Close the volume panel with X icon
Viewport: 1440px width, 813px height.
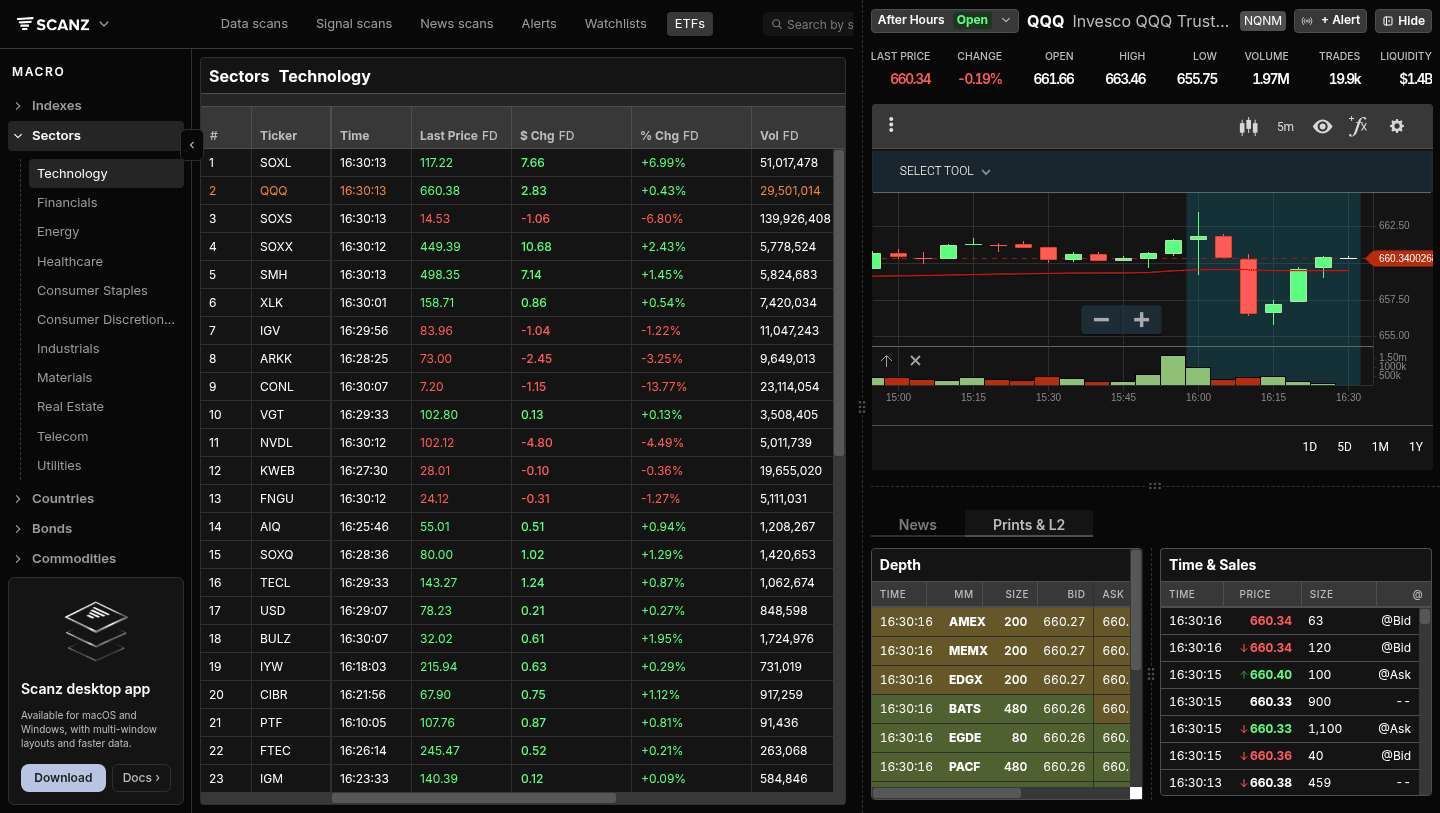tap(915, 361)
